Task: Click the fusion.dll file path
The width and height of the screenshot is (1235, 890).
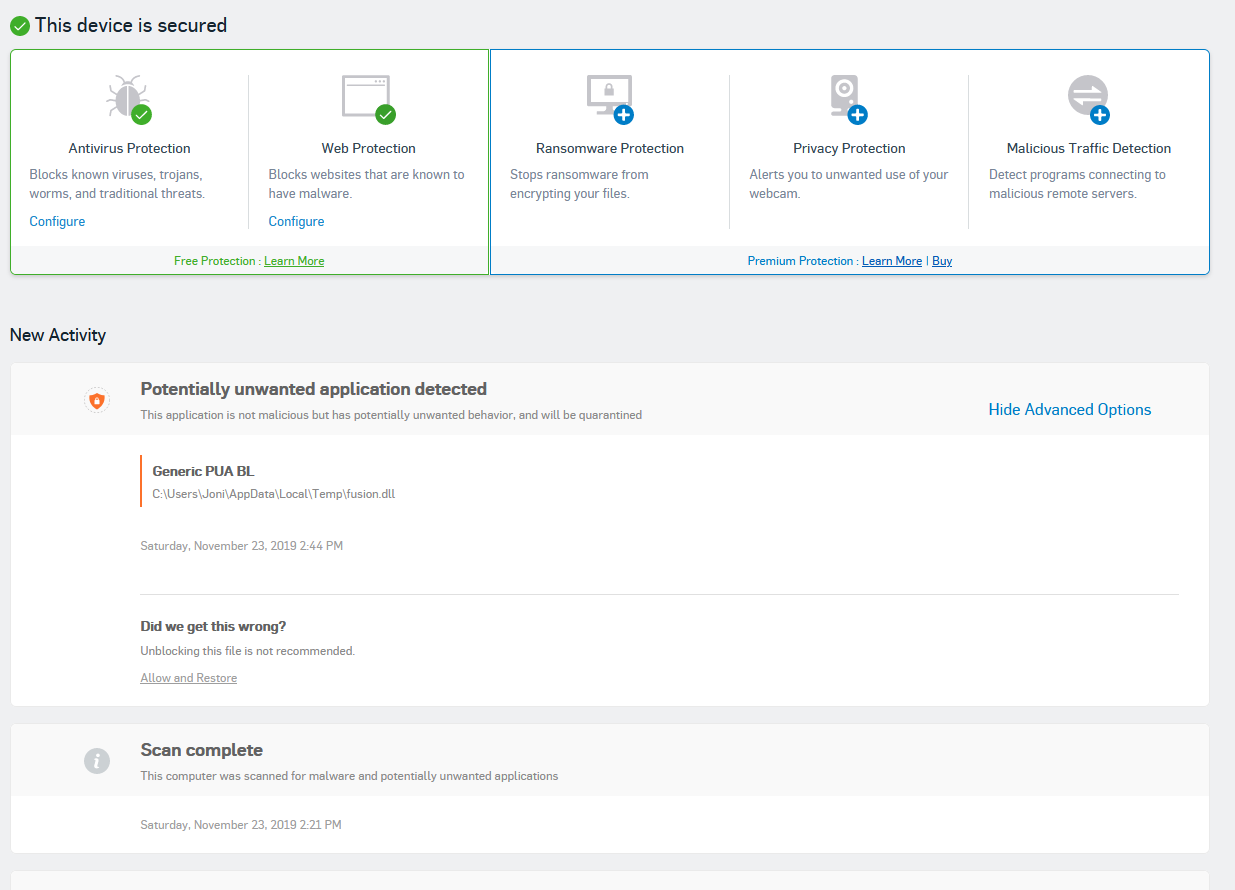Action: click(273, 494)
